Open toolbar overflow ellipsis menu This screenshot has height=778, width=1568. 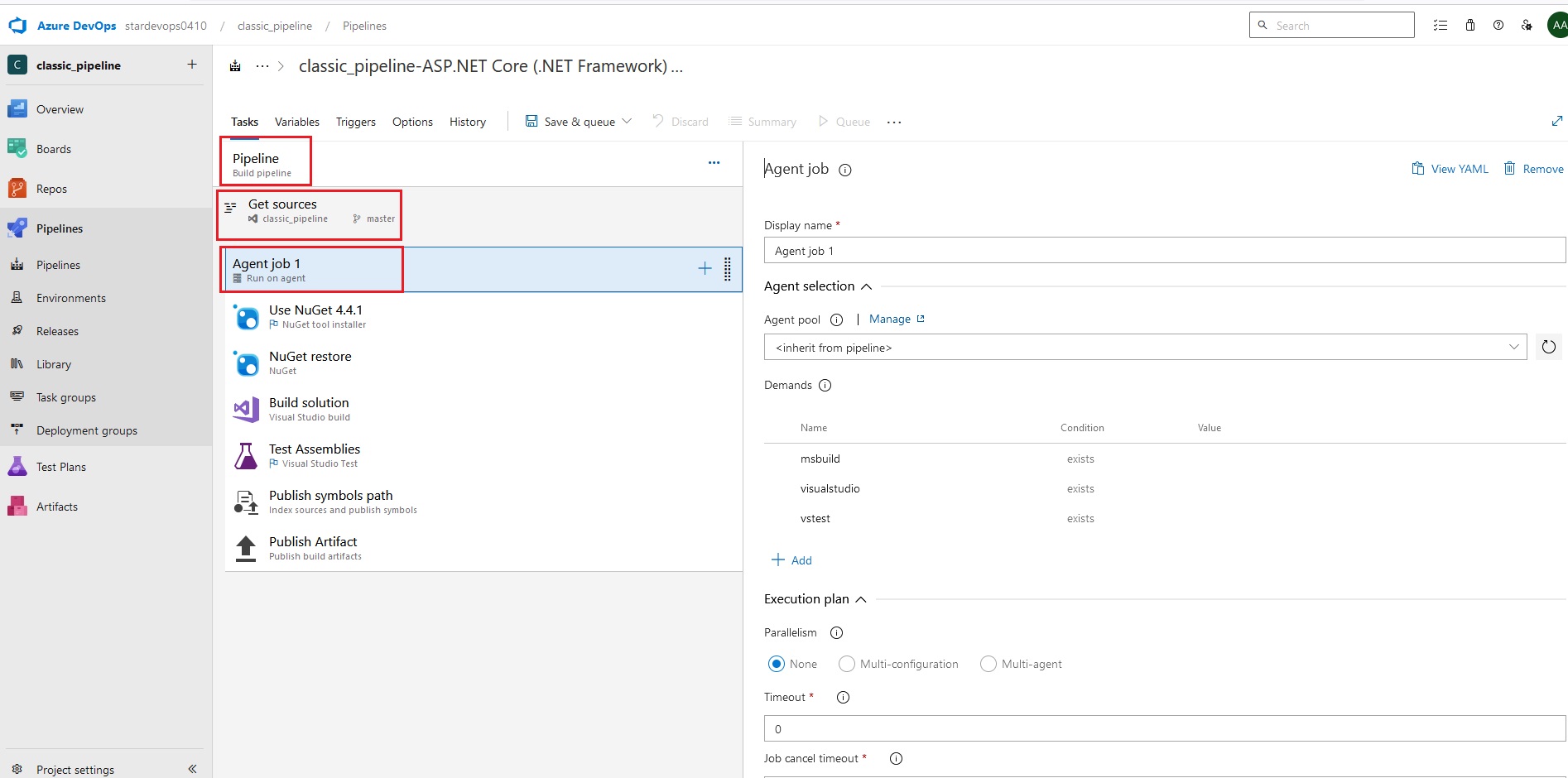click(x=894, y=122)
